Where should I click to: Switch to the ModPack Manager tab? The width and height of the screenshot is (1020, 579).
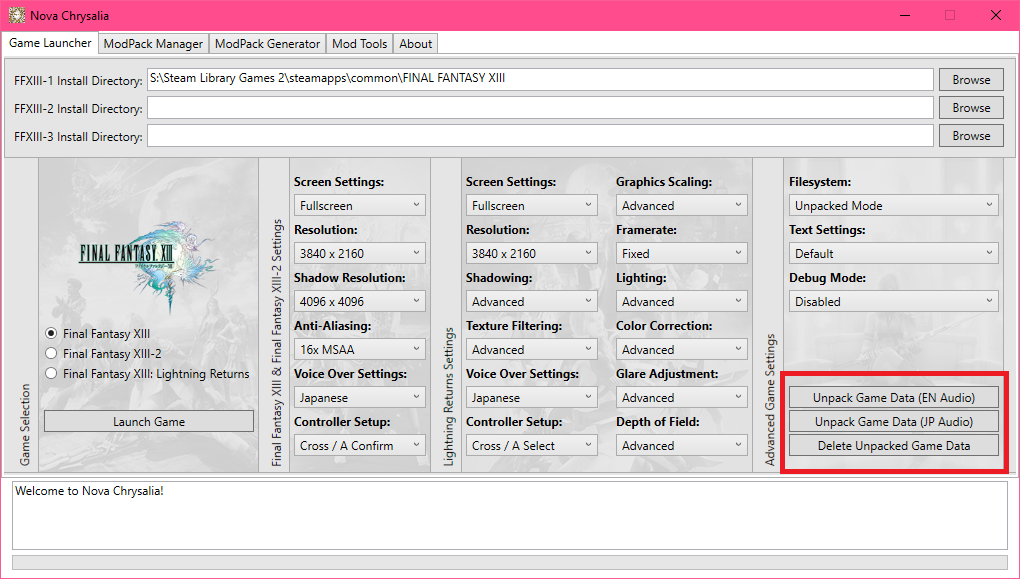coord(154,44)
